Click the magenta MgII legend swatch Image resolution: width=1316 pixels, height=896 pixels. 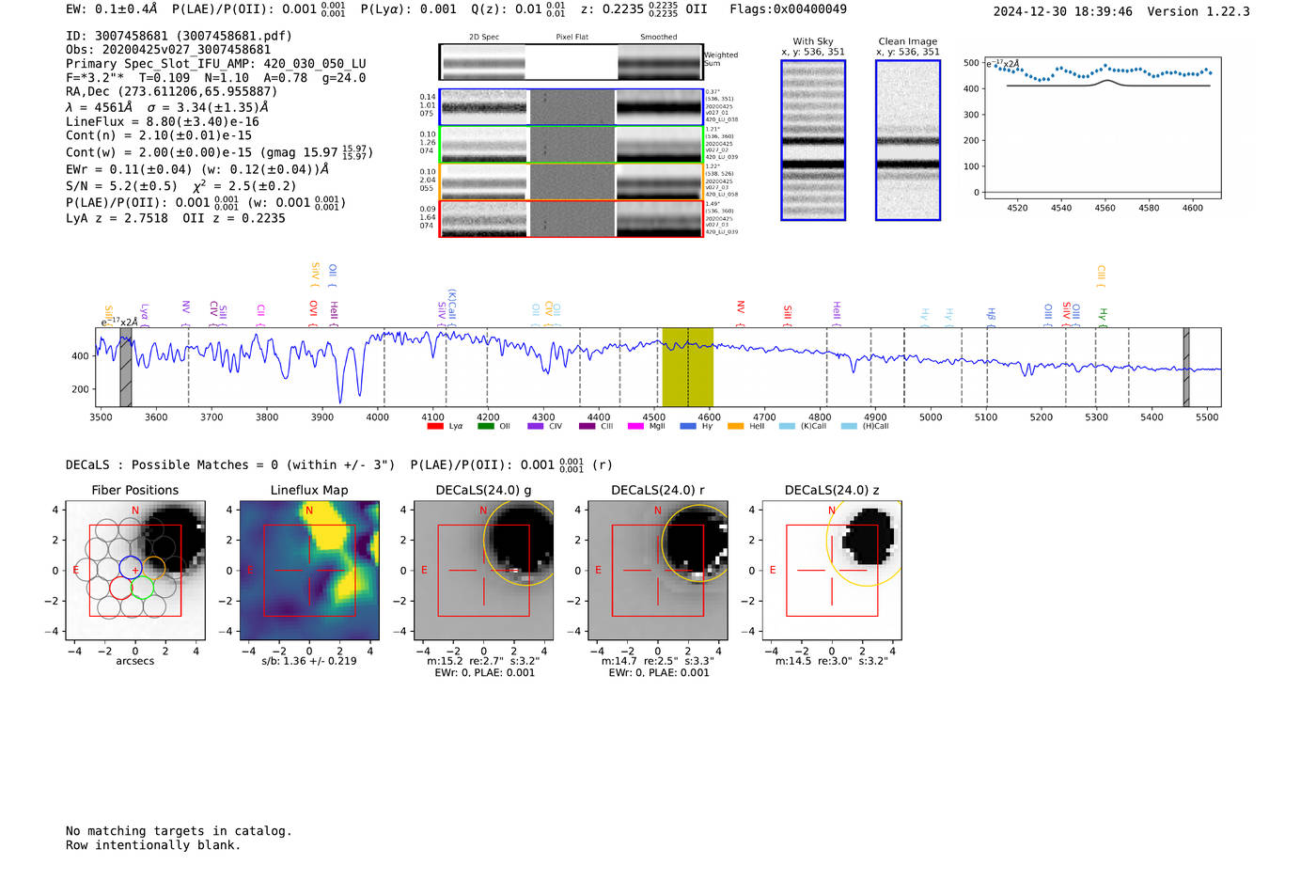point(636,426)
